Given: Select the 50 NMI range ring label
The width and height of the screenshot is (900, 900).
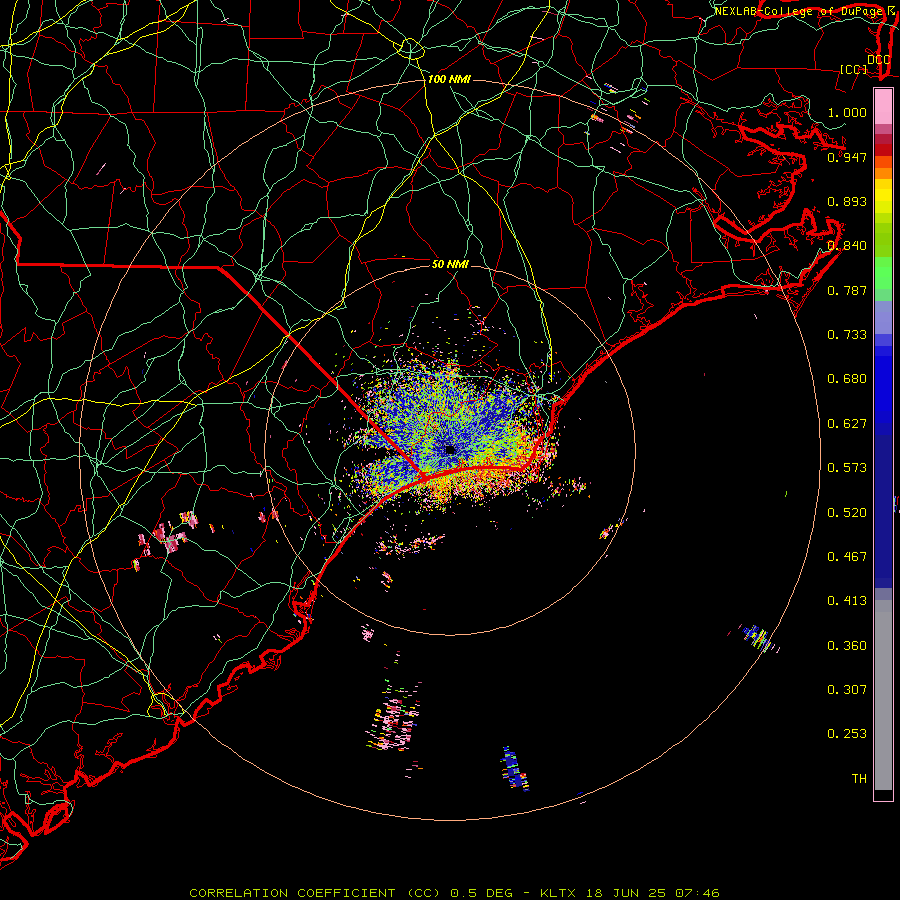Looking at the screenshot, I should (450, 264).
